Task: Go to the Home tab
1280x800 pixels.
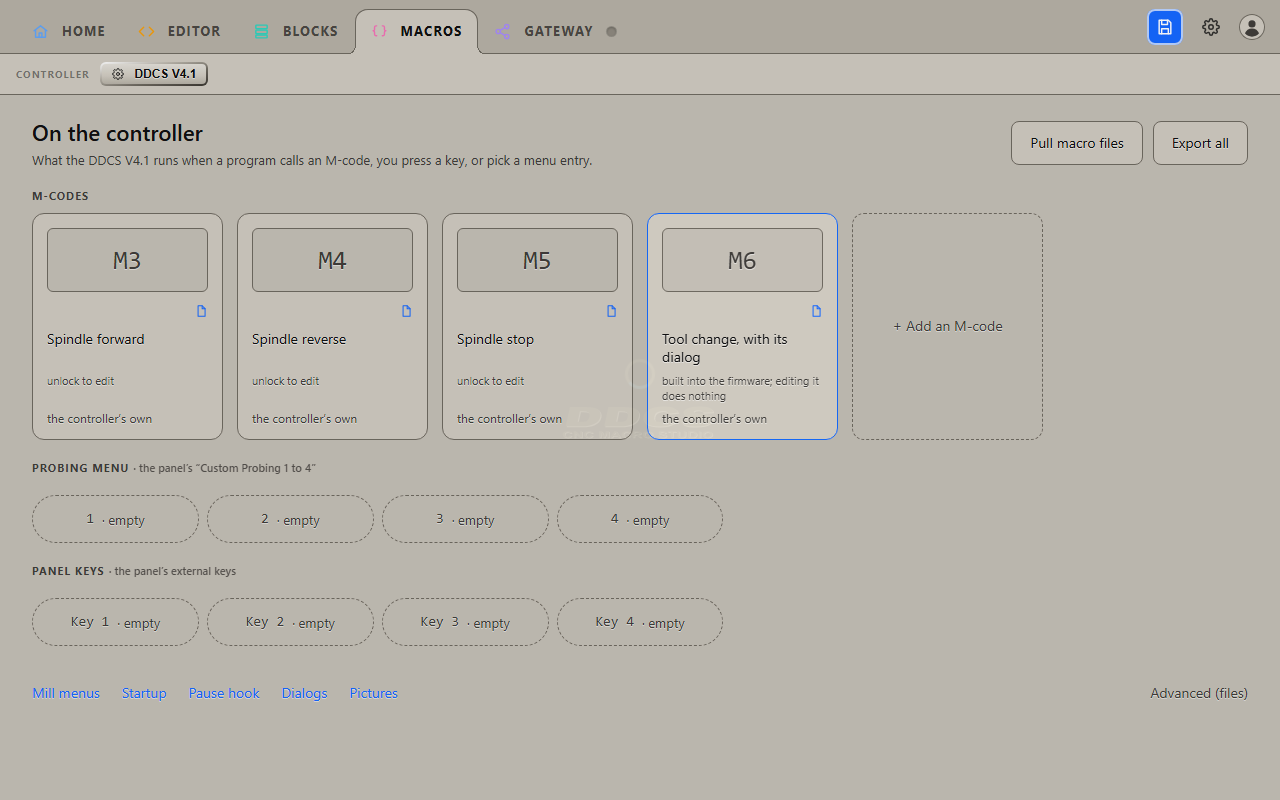Action: pyautogui.click(x=69, y=31)
